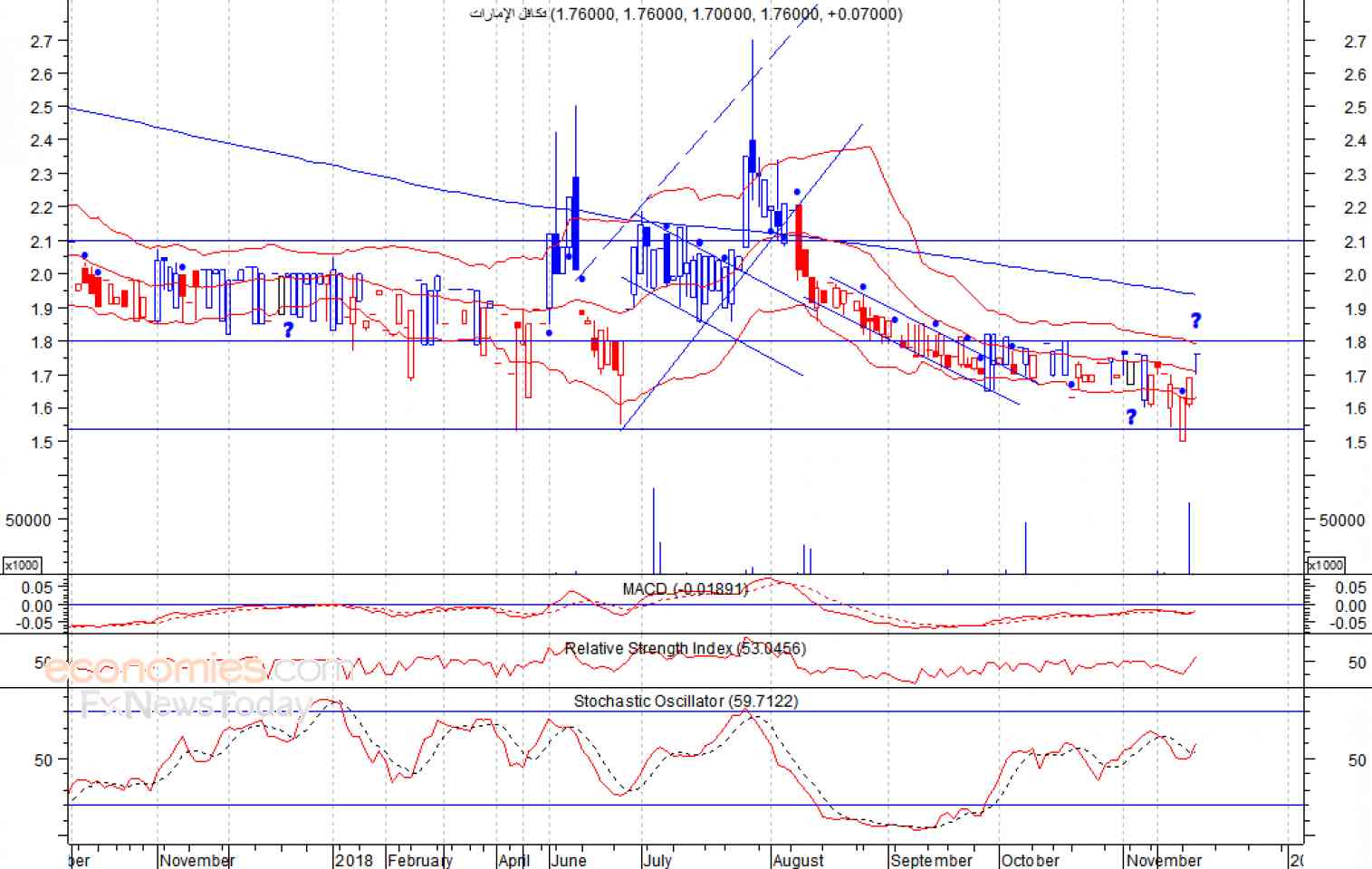Select the August label on the time axis
Image resolution: width=1372 pixels, height=869 pixels.
click(798, 859)
